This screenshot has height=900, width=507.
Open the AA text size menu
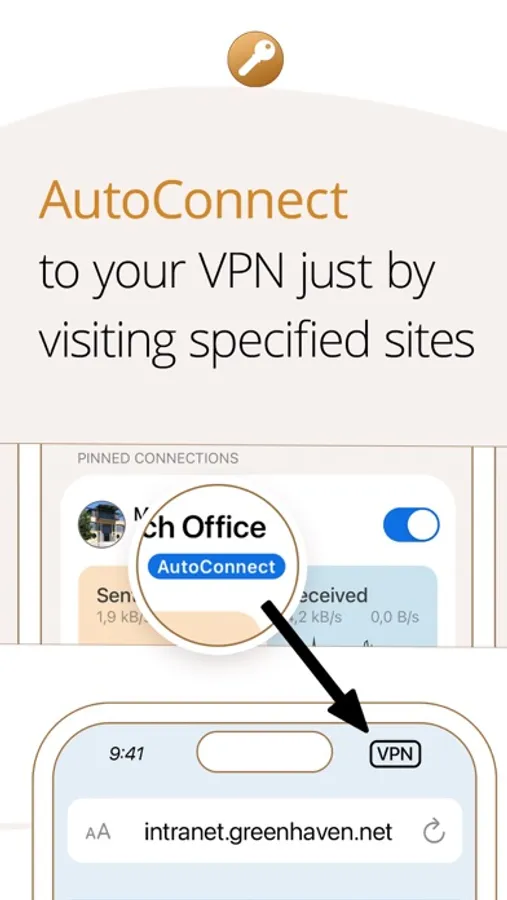(98, 833)
